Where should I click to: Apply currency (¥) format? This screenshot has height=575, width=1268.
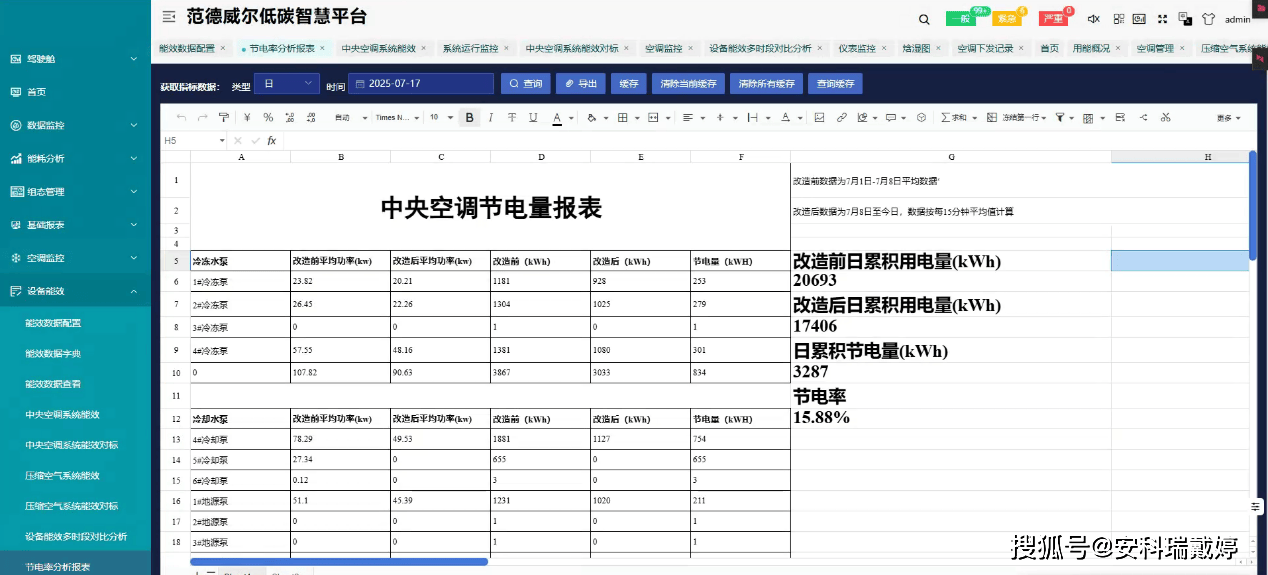coord(247,118)
